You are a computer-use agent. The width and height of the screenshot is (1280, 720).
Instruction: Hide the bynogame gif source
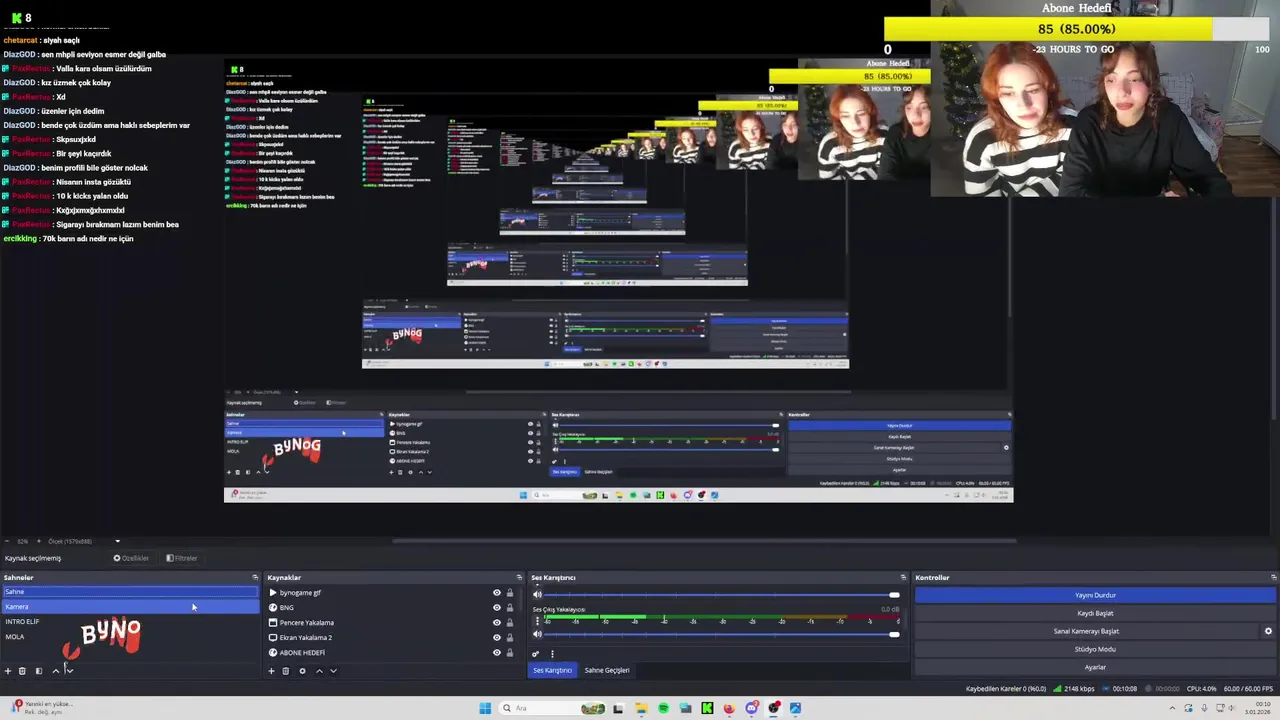point(496,593)
